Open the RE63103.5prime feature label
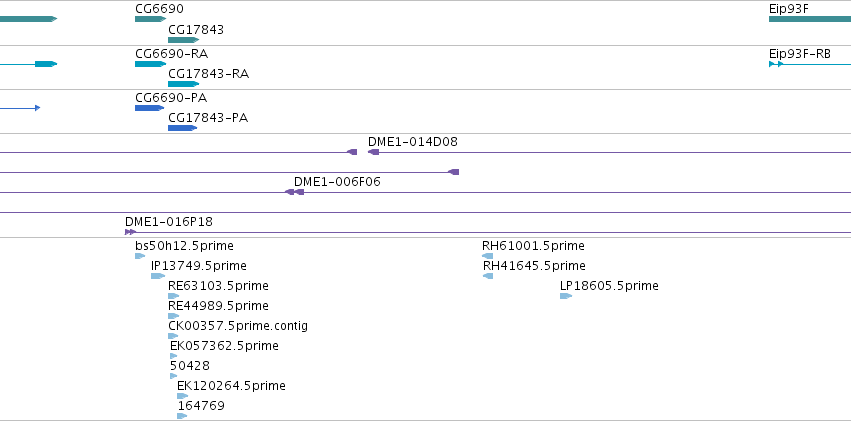This screenshot has width=851, height=421. [218, 285]
